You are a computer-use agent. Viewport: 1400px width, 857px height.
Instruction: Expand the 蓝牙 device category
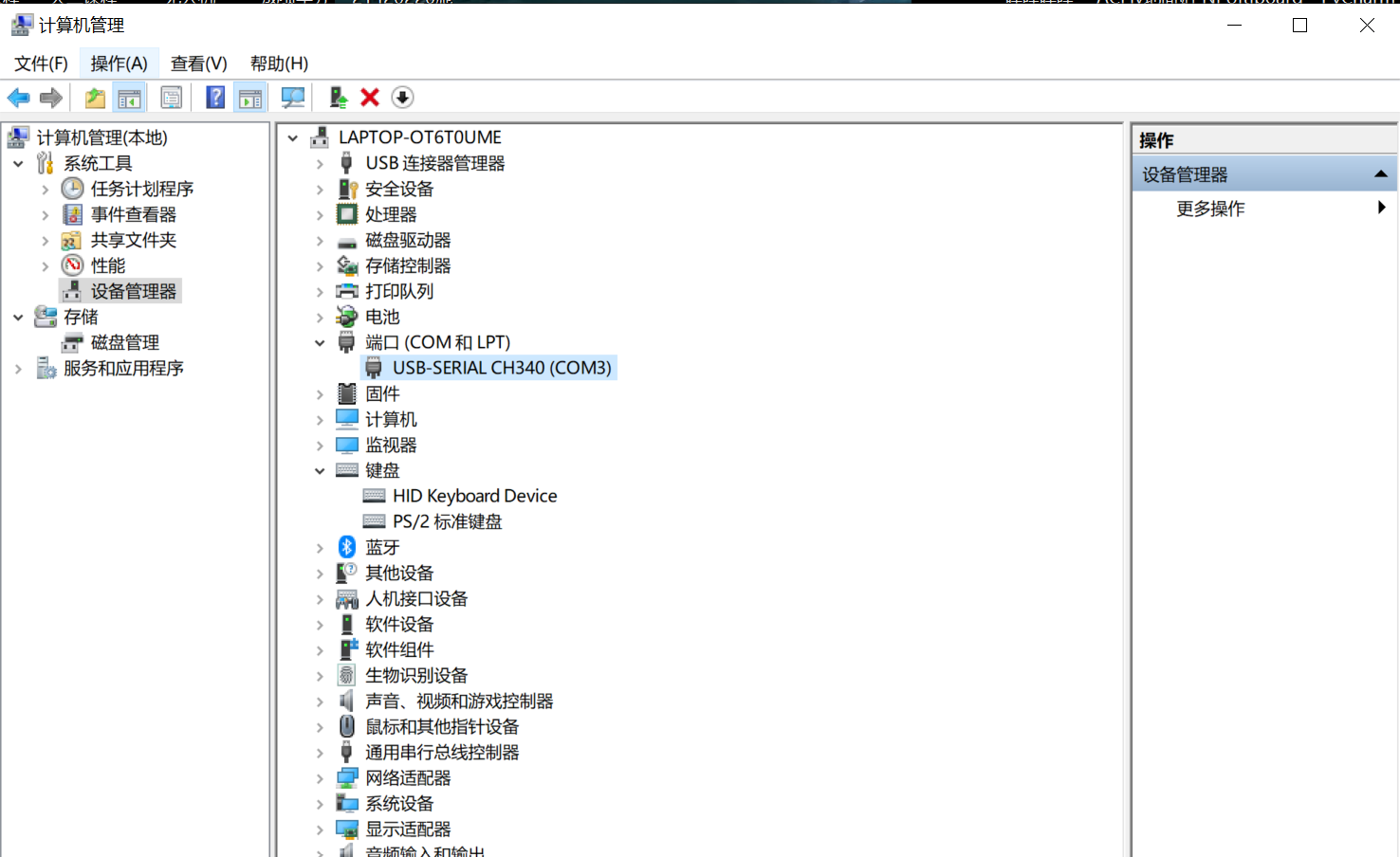click(x=320, y=548)
